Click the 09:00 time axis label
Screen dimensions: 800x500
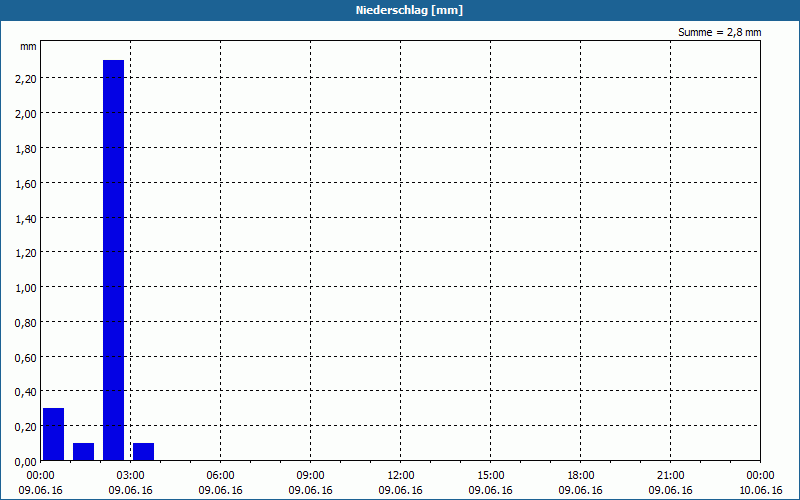coord(310,476)
